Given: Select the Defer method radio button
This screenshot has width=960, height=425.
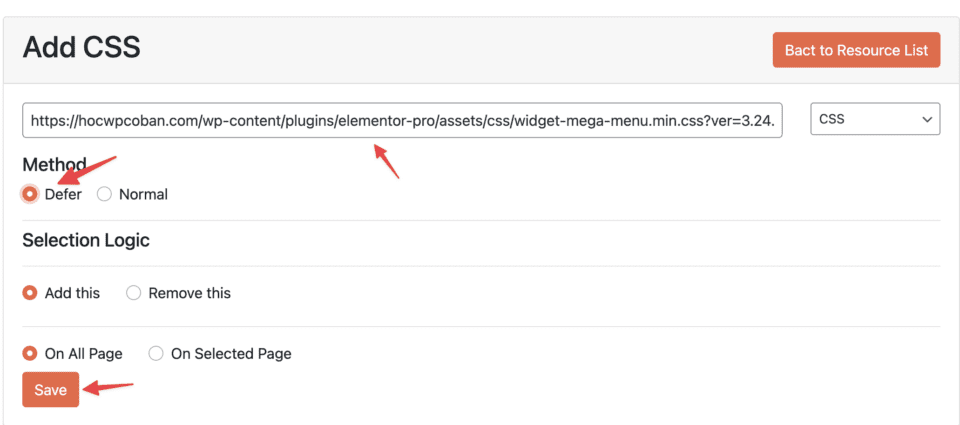Looking at the screenshot, I should (31, 194).
